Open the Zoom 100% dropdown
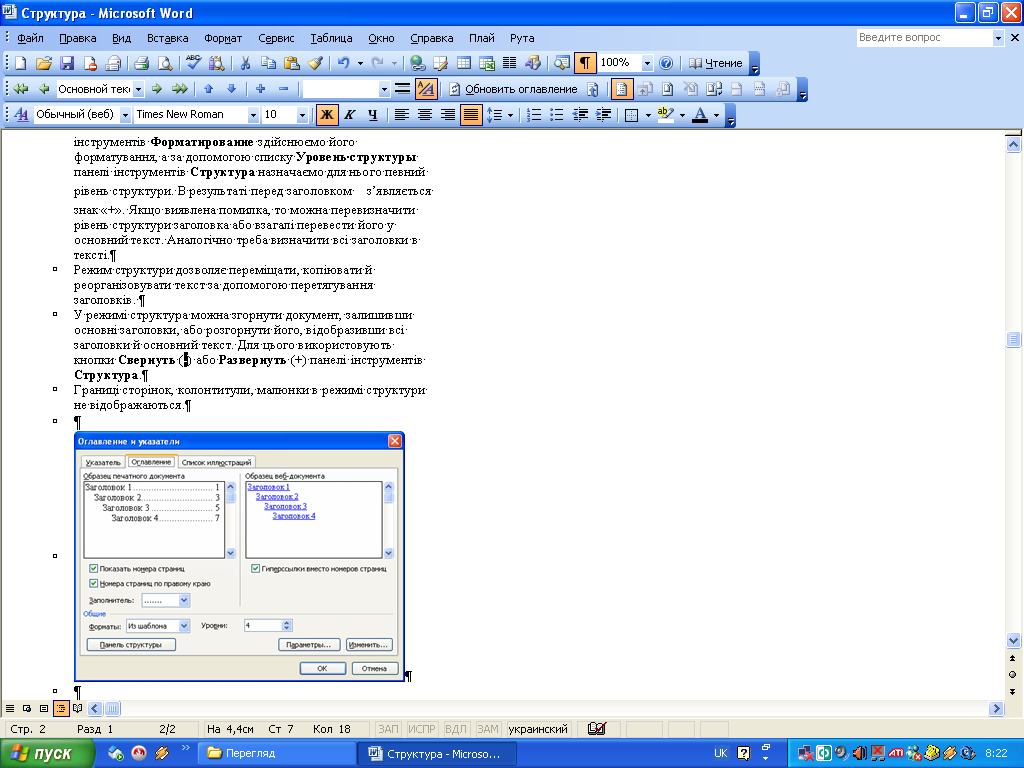1024x768 pixels. tap(647, 63)
